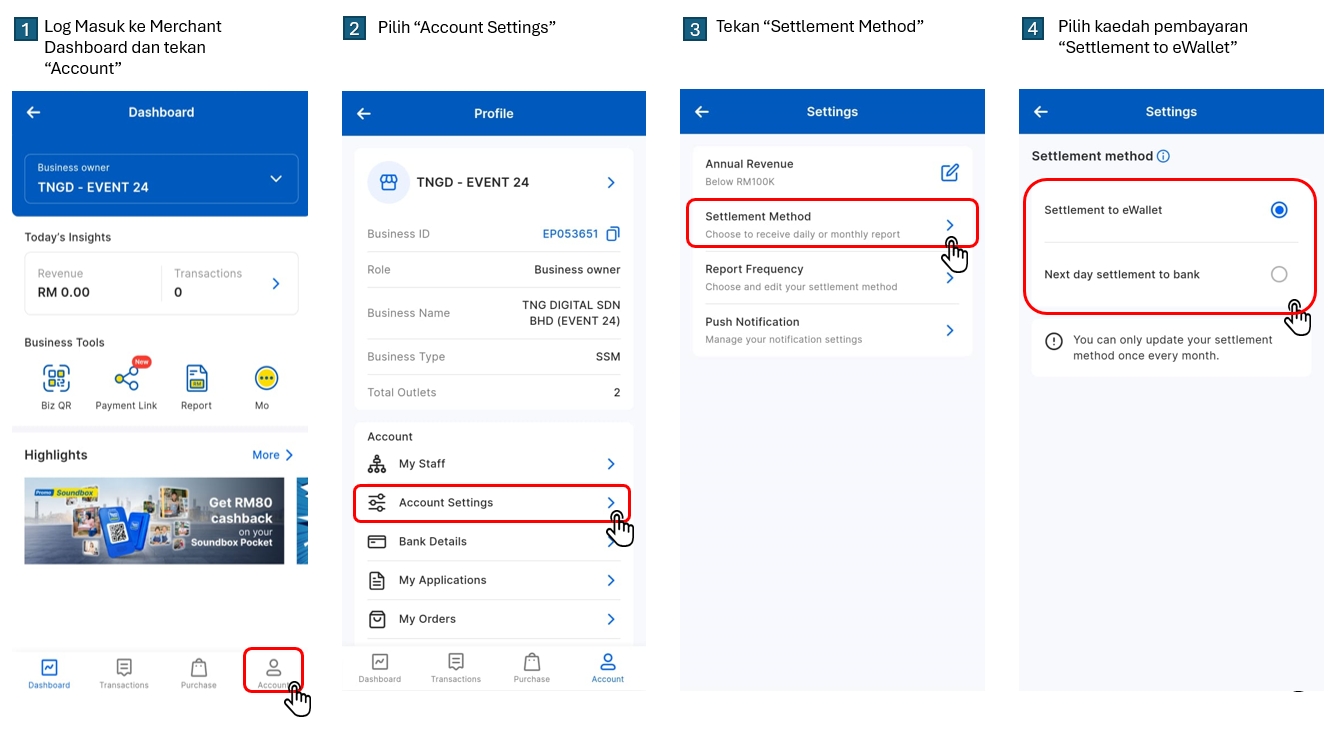Select Account tab on Profile screen
The image size is (1336, 742).
tap(608, 668)
